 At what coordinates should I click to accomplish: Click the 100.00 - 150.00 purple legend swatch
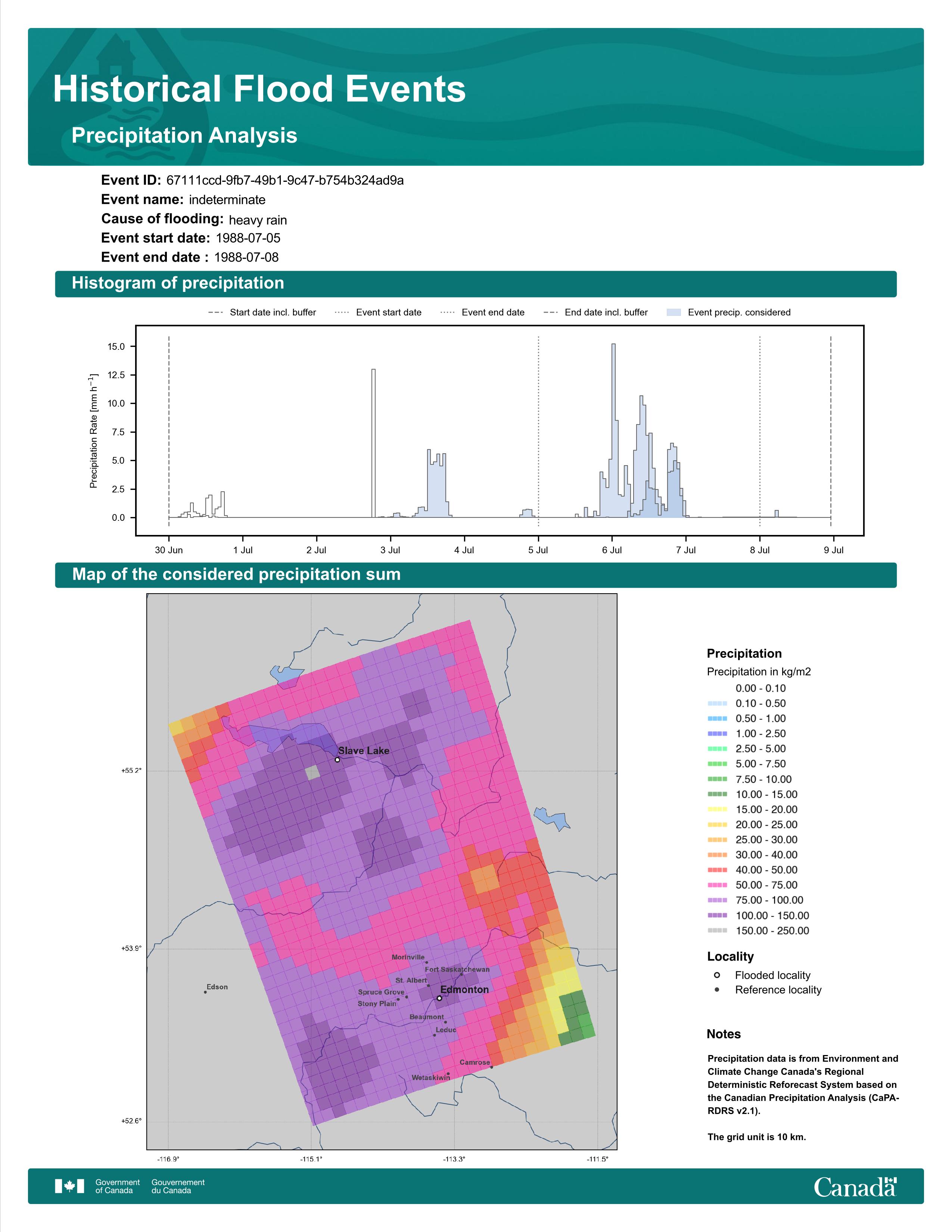pyautogui.click(x=718, y=915)
